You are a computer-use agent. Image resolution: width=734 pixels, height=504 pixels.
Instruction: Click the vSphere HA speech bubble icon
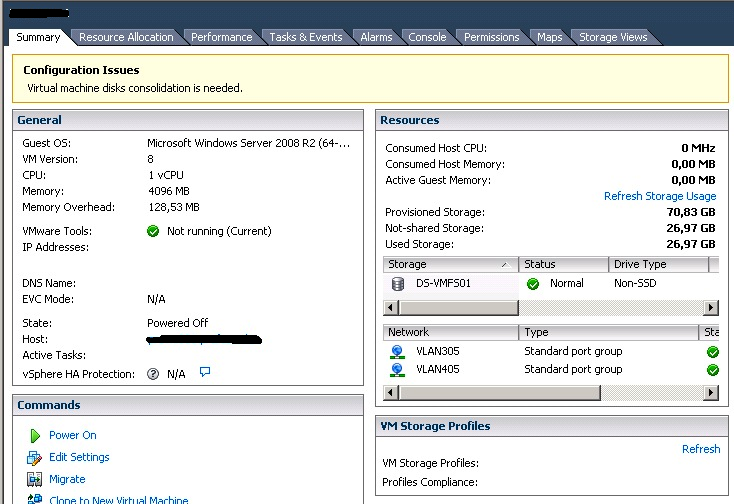205,372
